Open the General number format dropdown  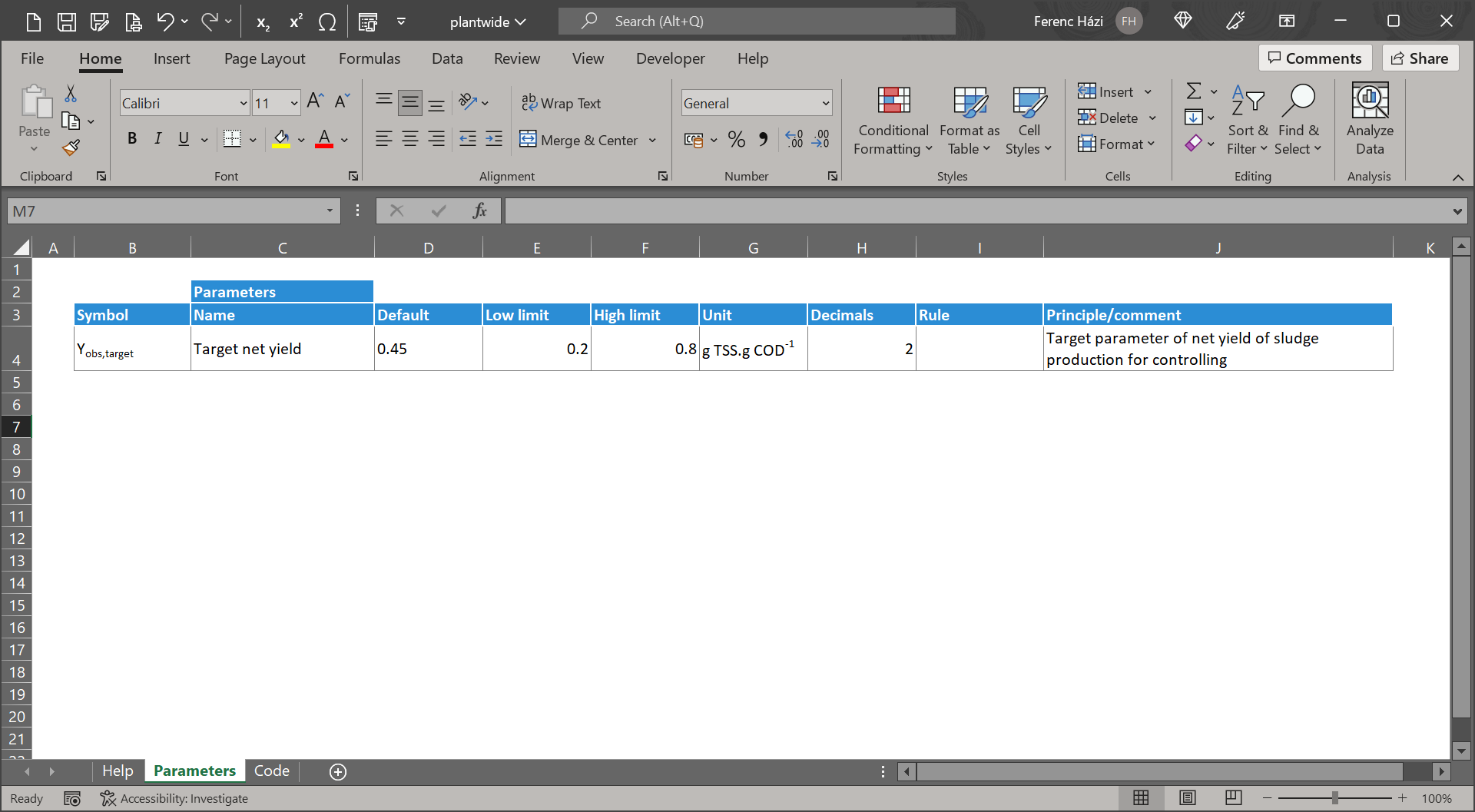tap(825, 103)
